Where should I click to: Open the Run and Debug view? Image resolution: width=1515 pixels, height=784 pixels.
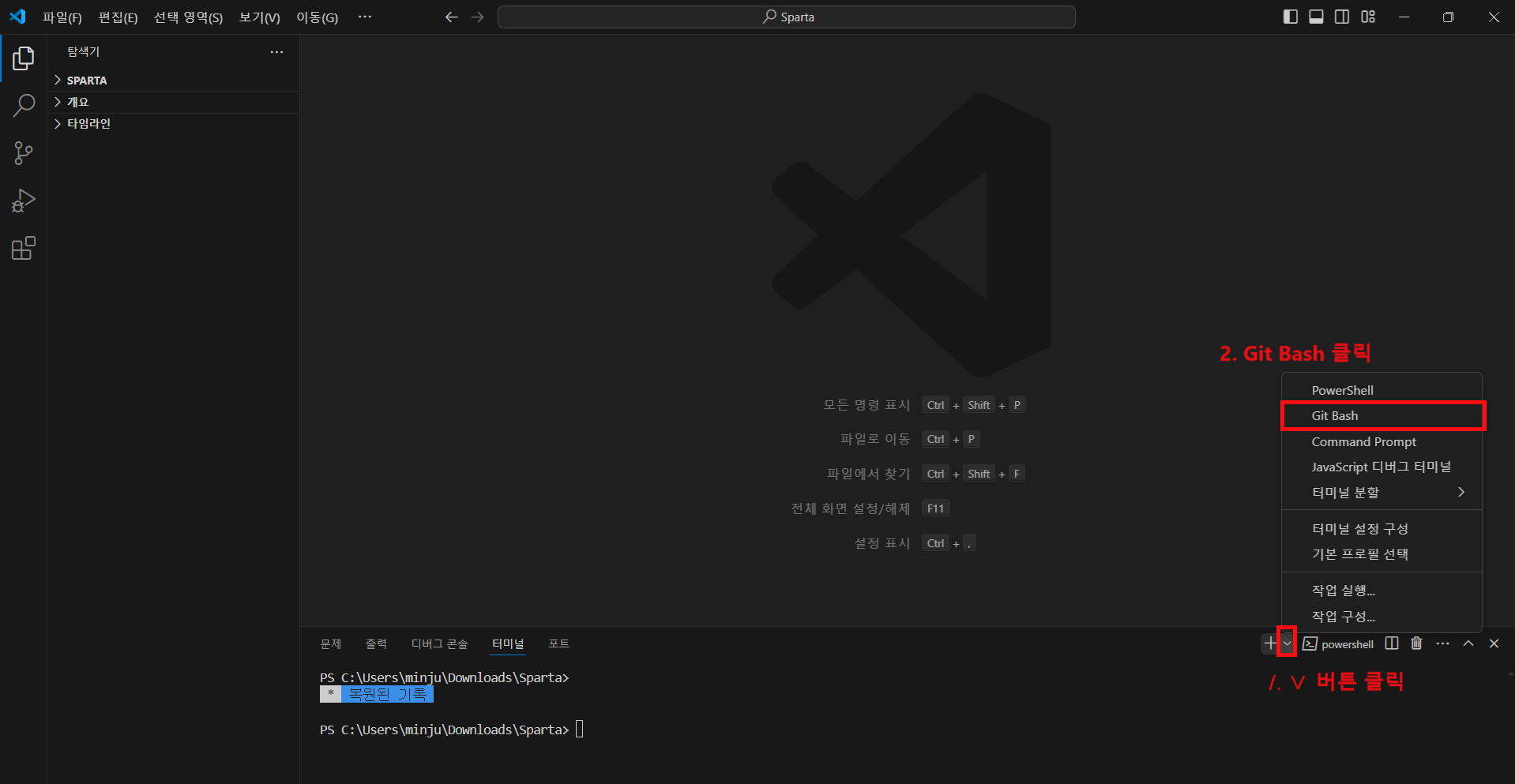click(24, 201)
